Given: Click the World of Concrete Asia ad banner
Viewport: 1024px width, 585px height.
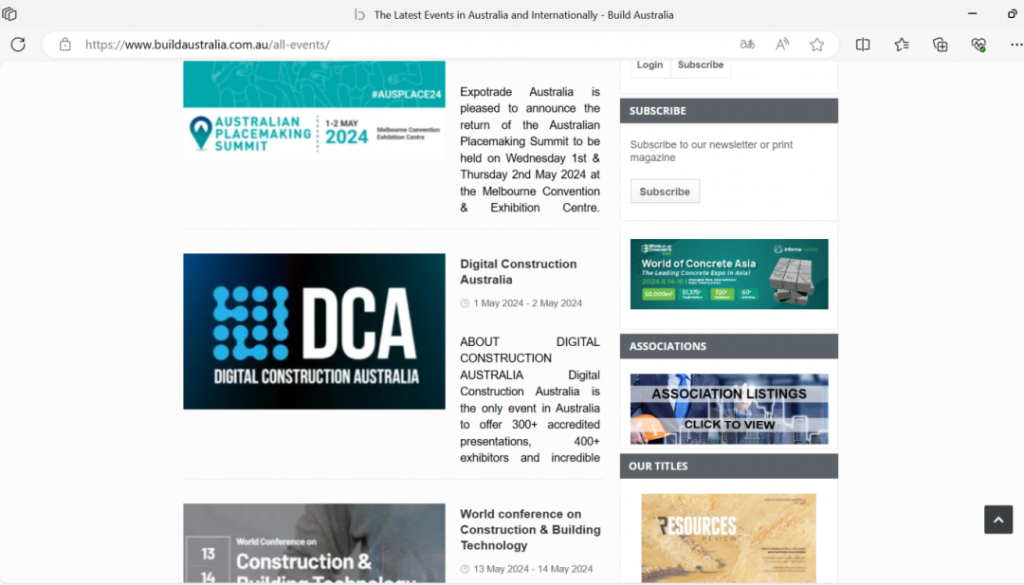Looking at the screenshot, I should coord(729,274).
